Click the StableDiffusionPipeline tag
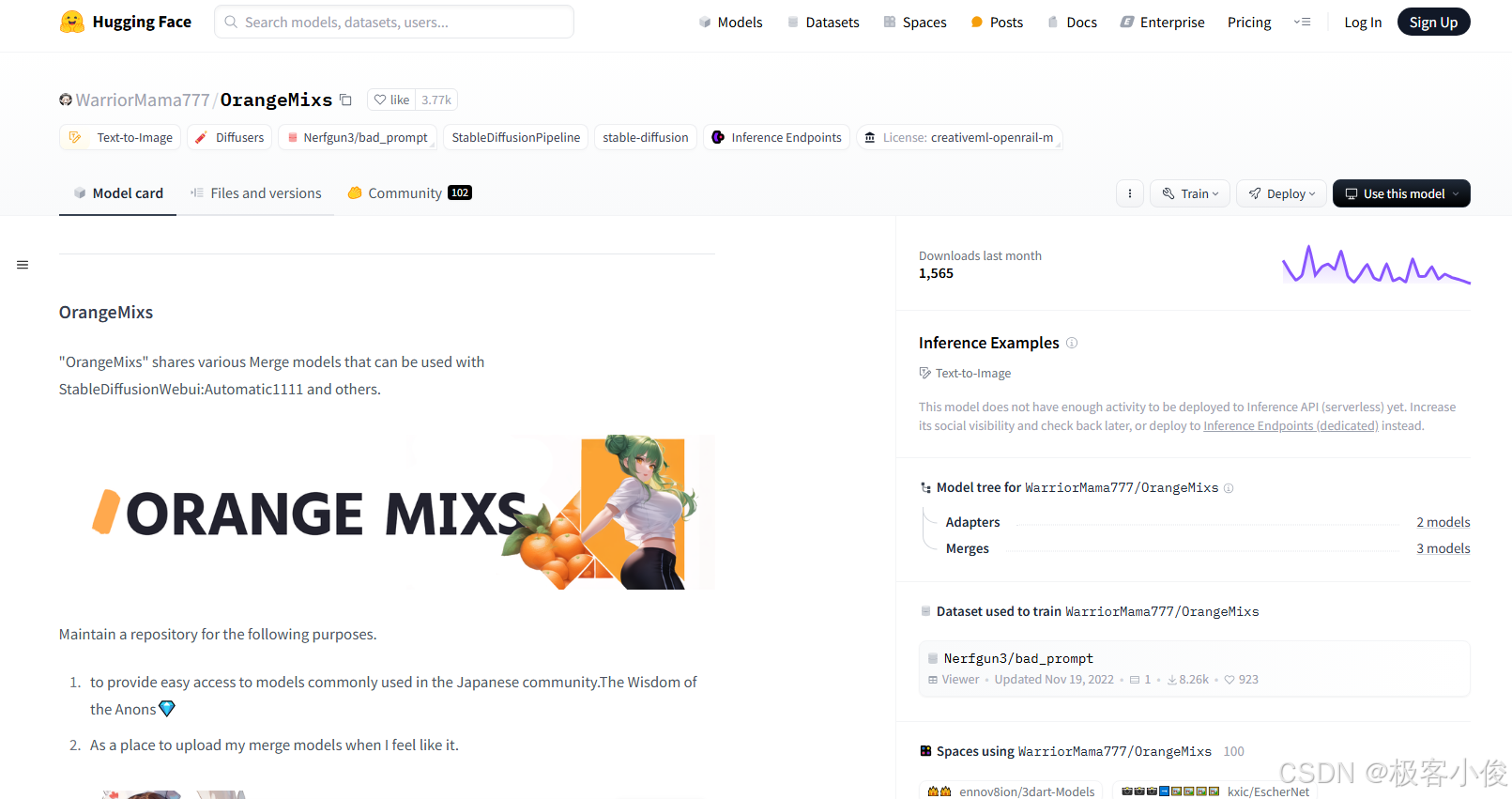The width and height of the screenshot is (1512, 799). [515, 137]
